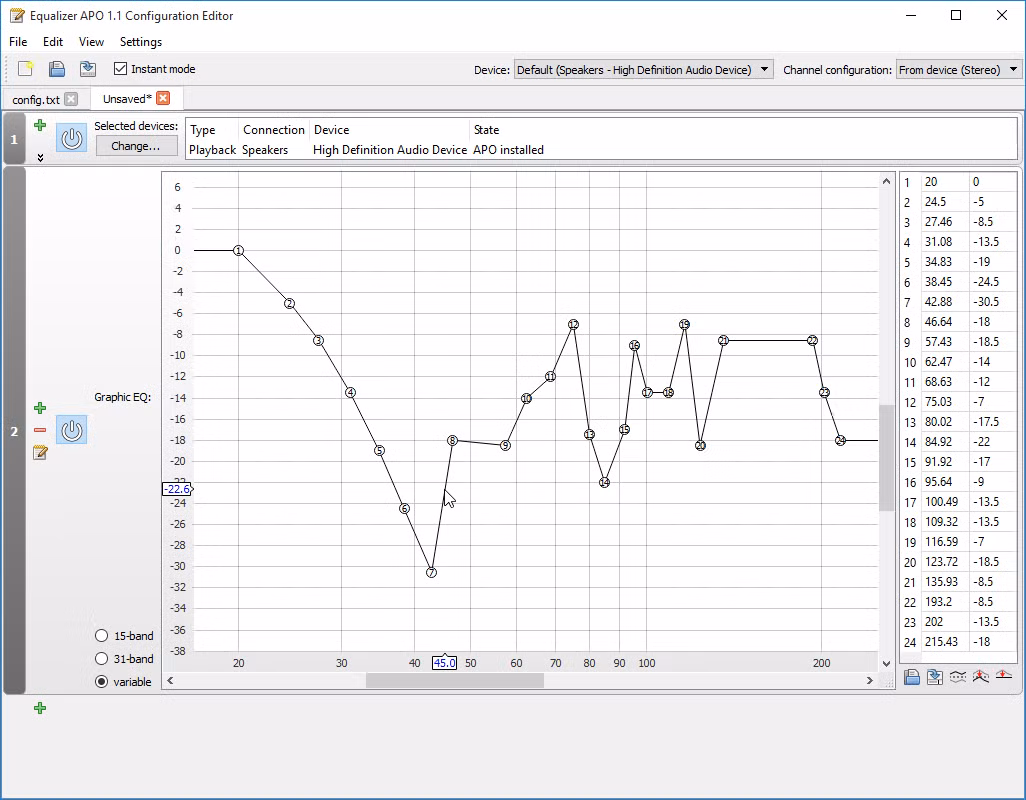Toggle the power button for Graphic EQ filter
This screenshot has width=1026, height=800.
(71, 430)
